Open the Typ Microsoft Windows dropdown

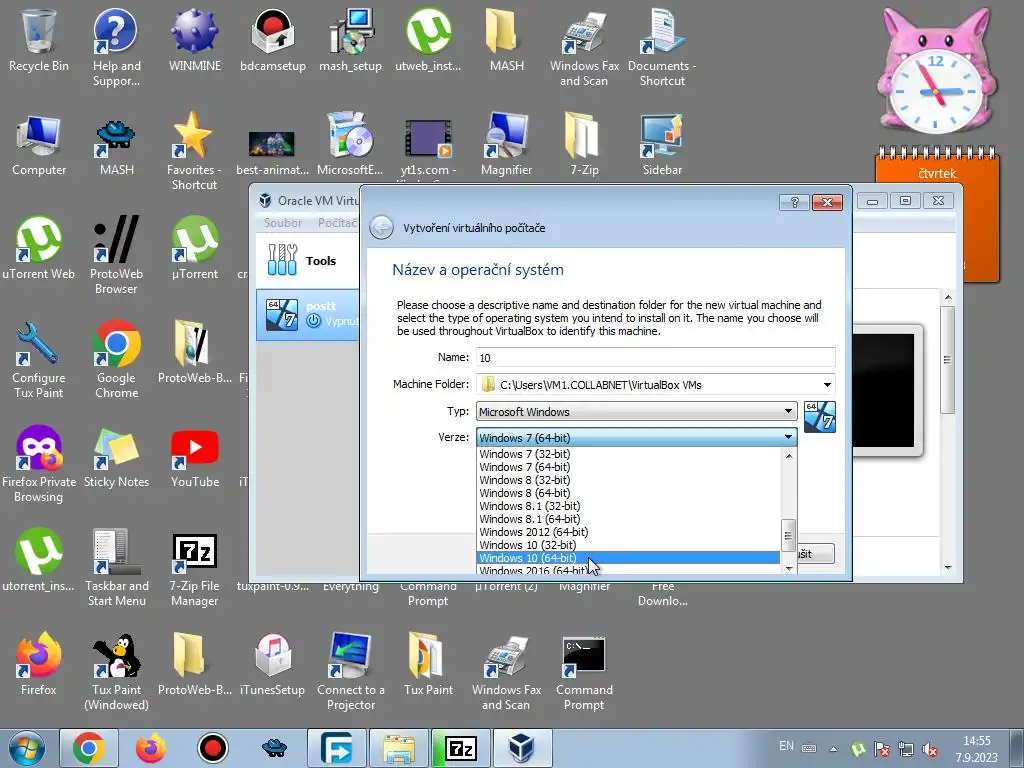[x=637, y=411]
